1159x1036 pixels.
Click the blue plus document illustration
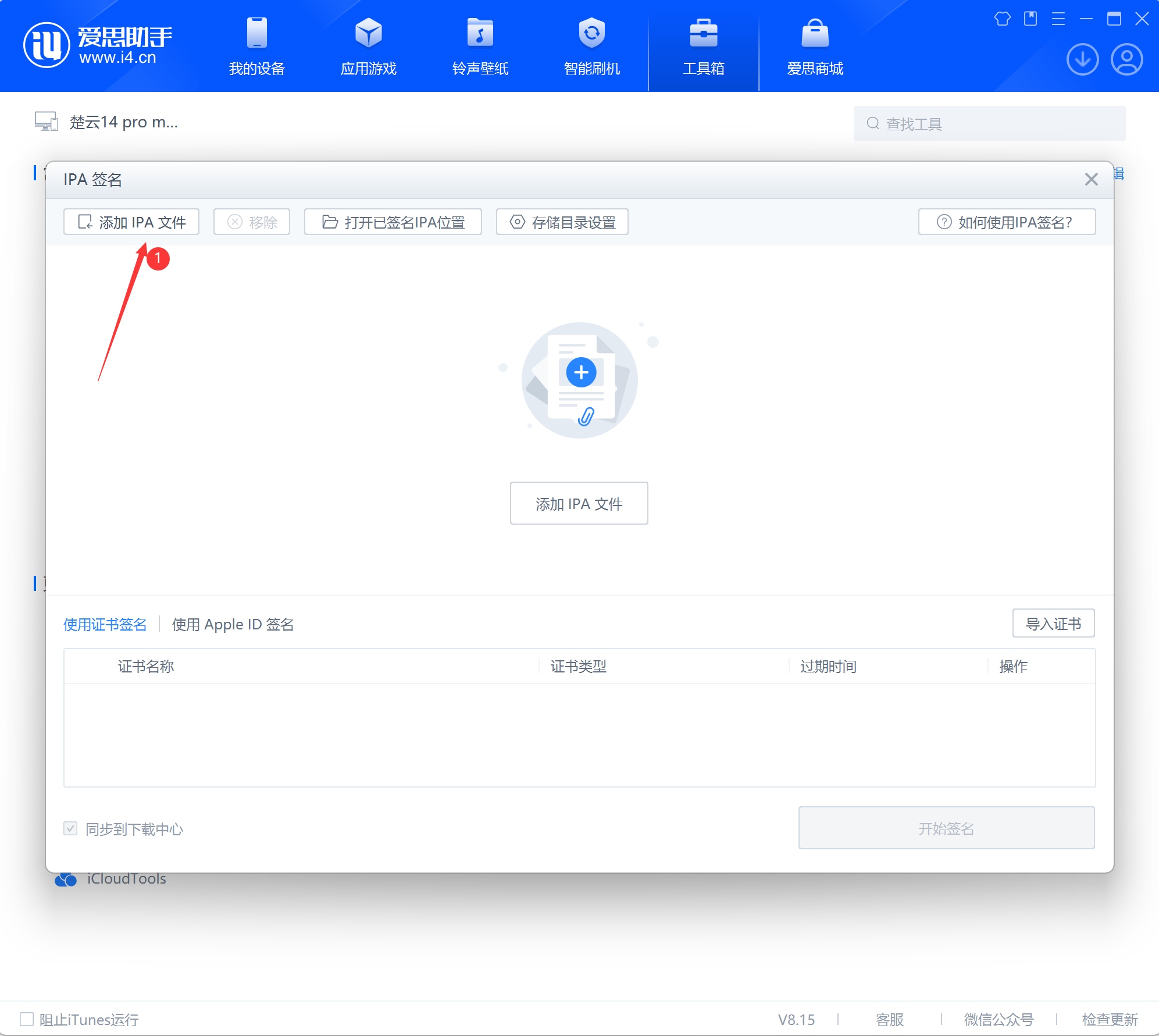(580, 373)
